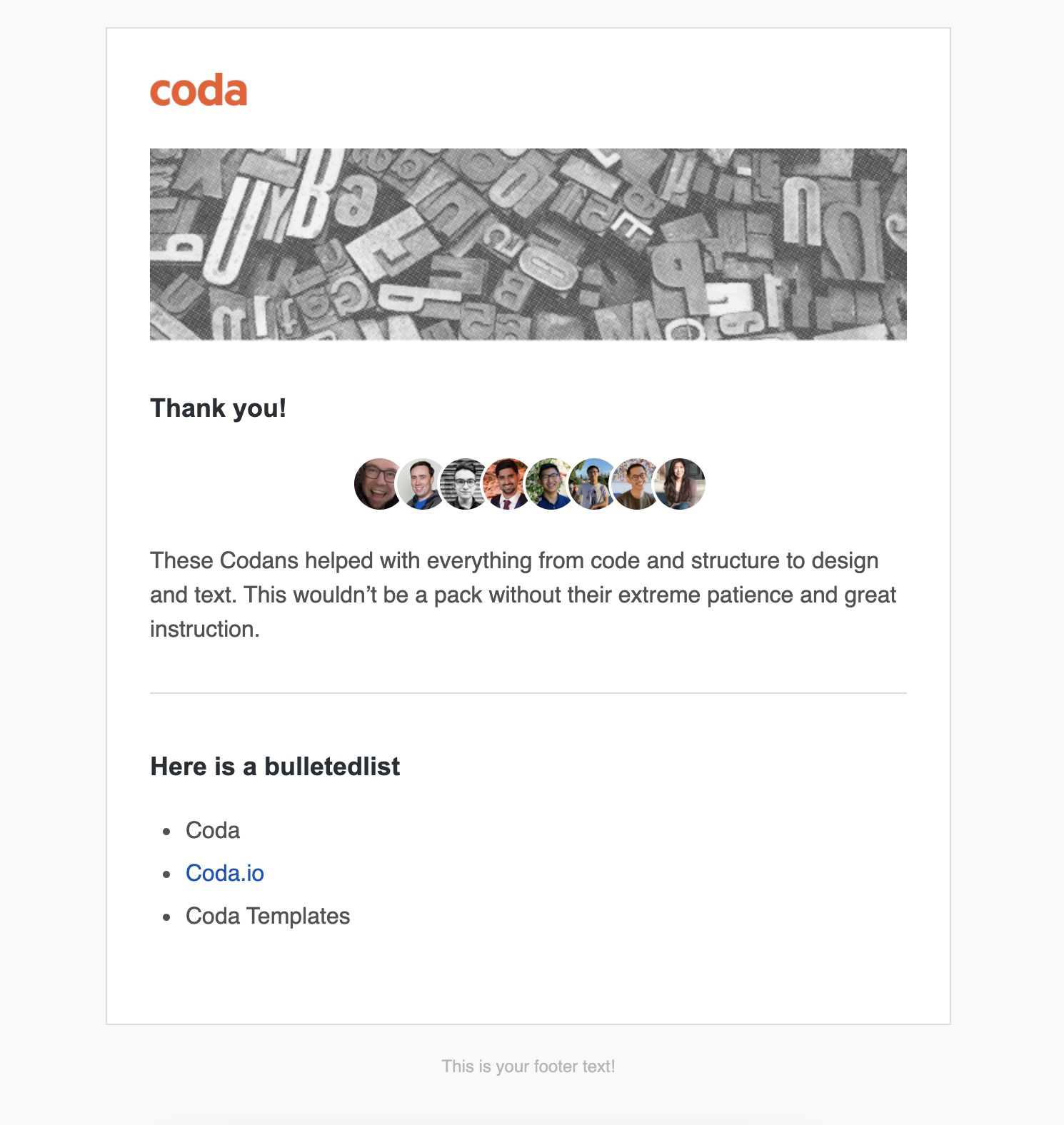The height and width of the screenshot is (1125, 1064).
Task: Open the avatar with leafy green background
Action: 550,484
